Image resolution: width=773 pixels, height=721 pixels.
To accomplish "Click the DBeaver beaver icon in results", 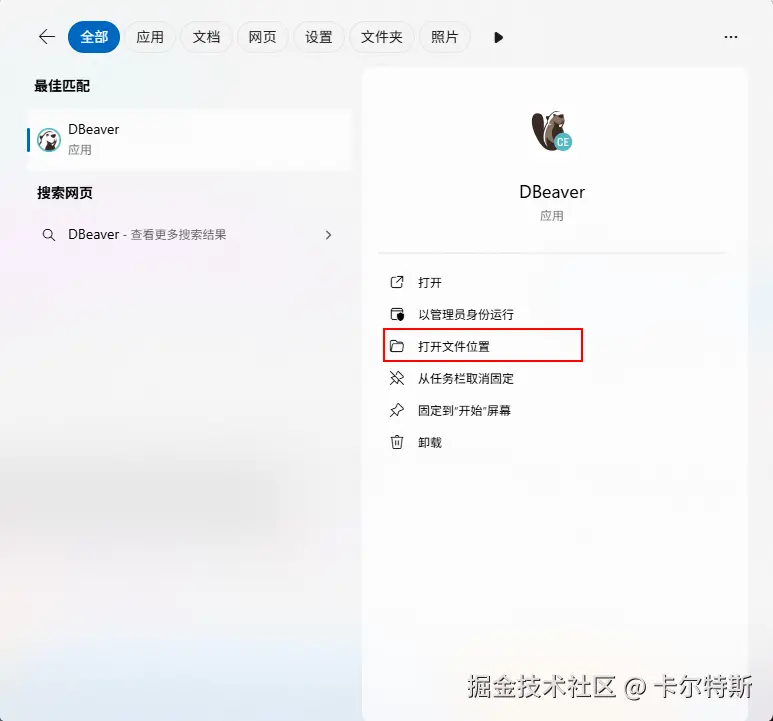I will point(49,140).
